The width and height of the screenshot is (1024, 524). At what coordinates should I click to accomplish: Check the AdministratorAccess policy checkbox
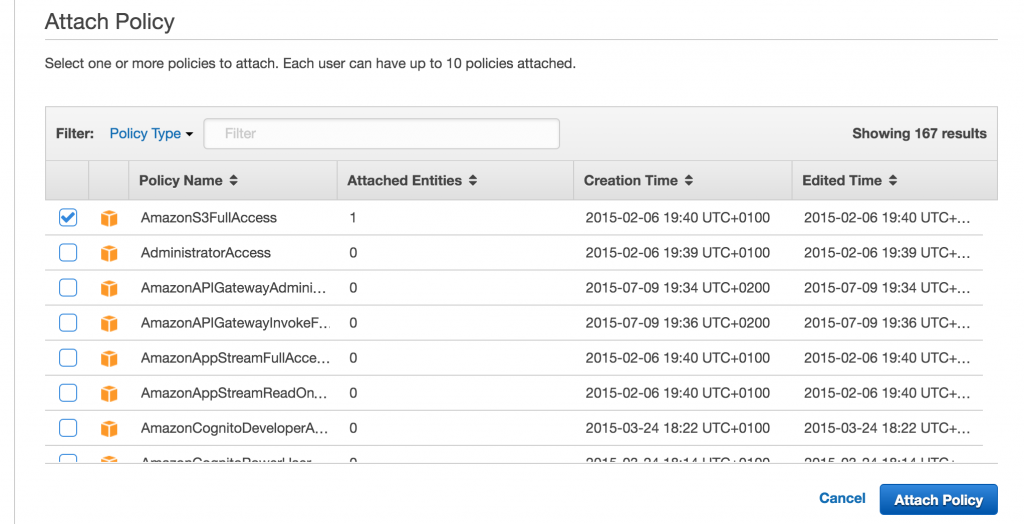click(68, 253)
